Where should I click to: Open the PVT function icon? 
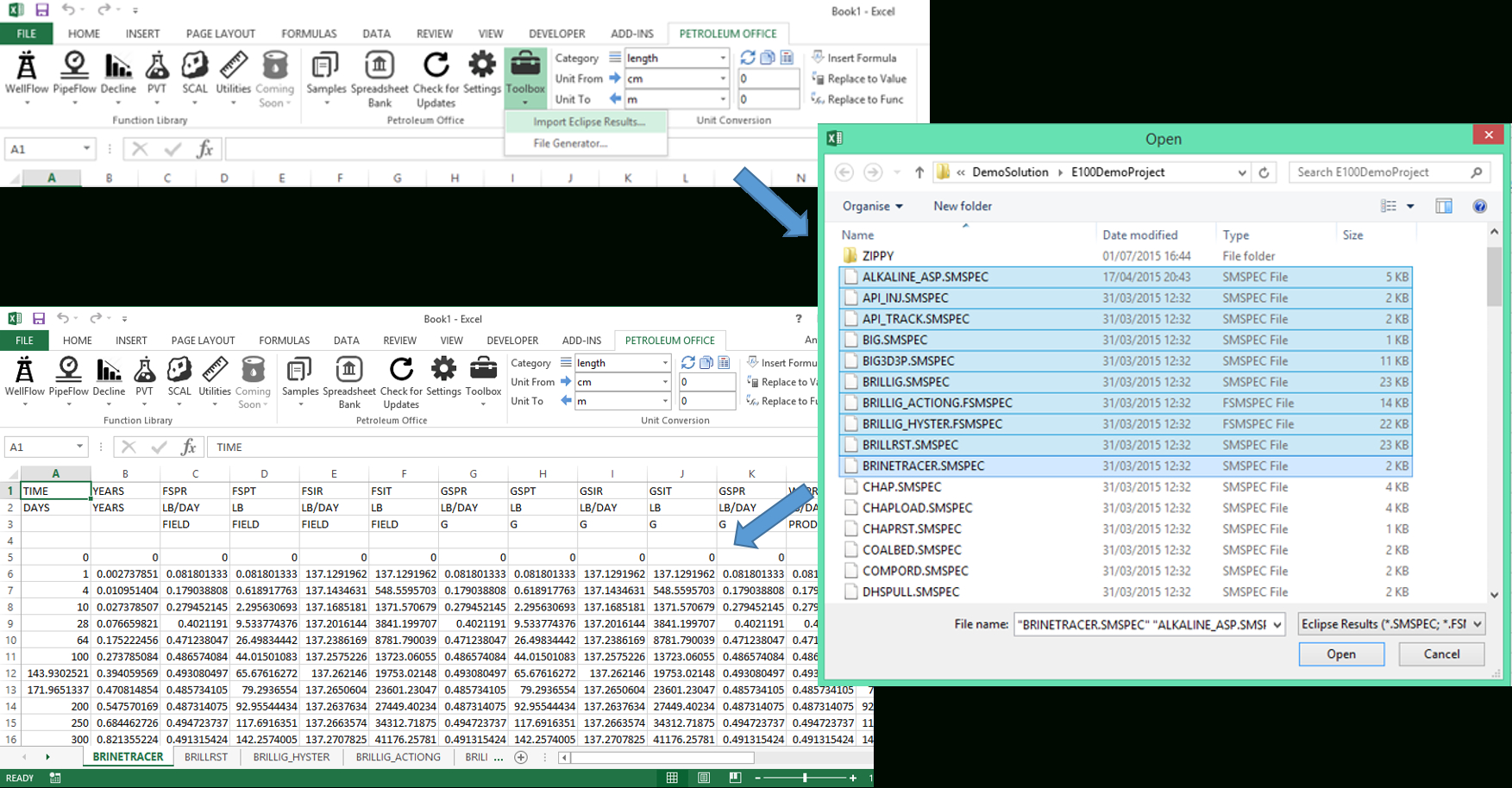157,78
